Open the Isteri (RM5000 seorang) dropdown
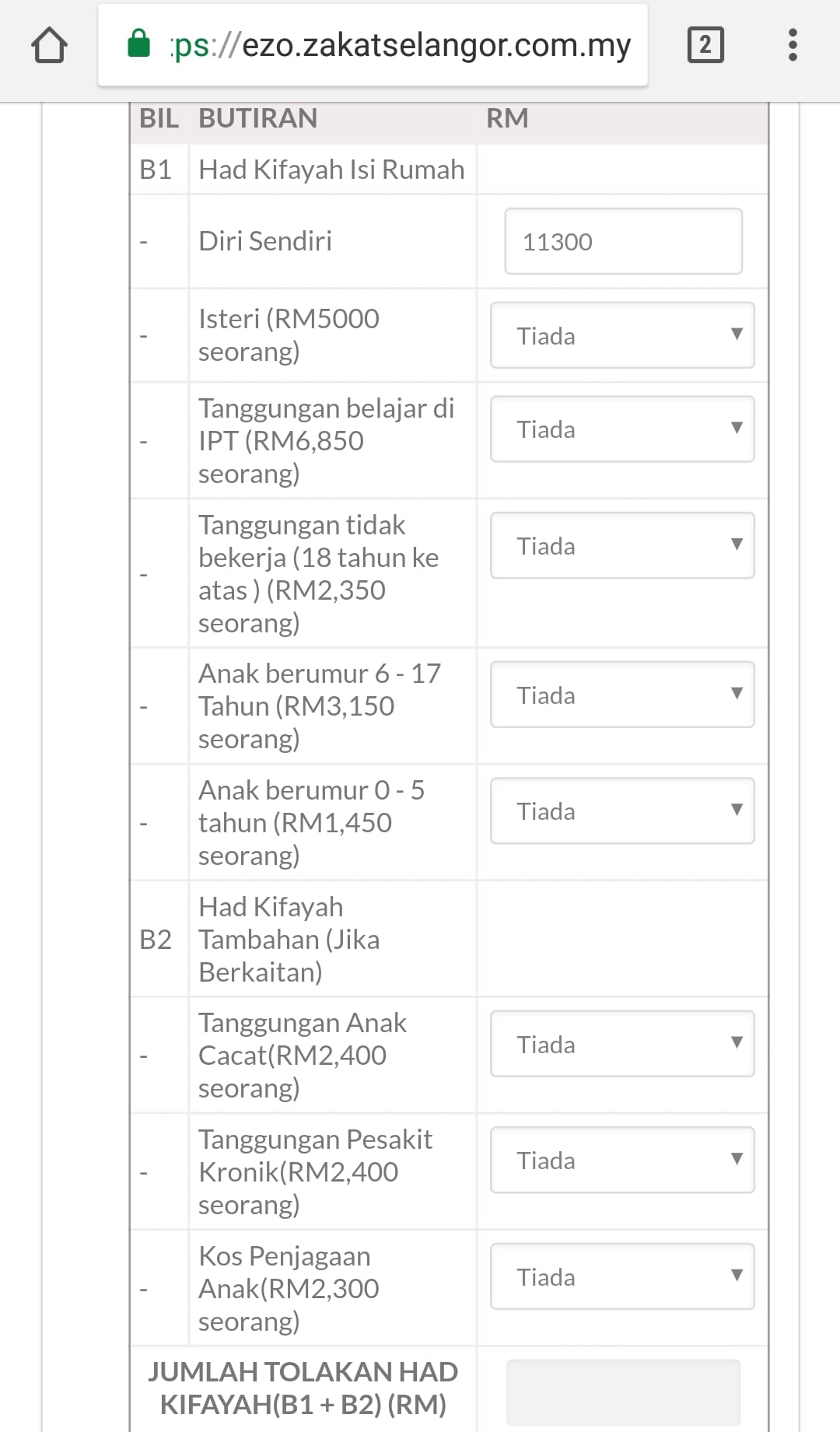 (622, 335)
